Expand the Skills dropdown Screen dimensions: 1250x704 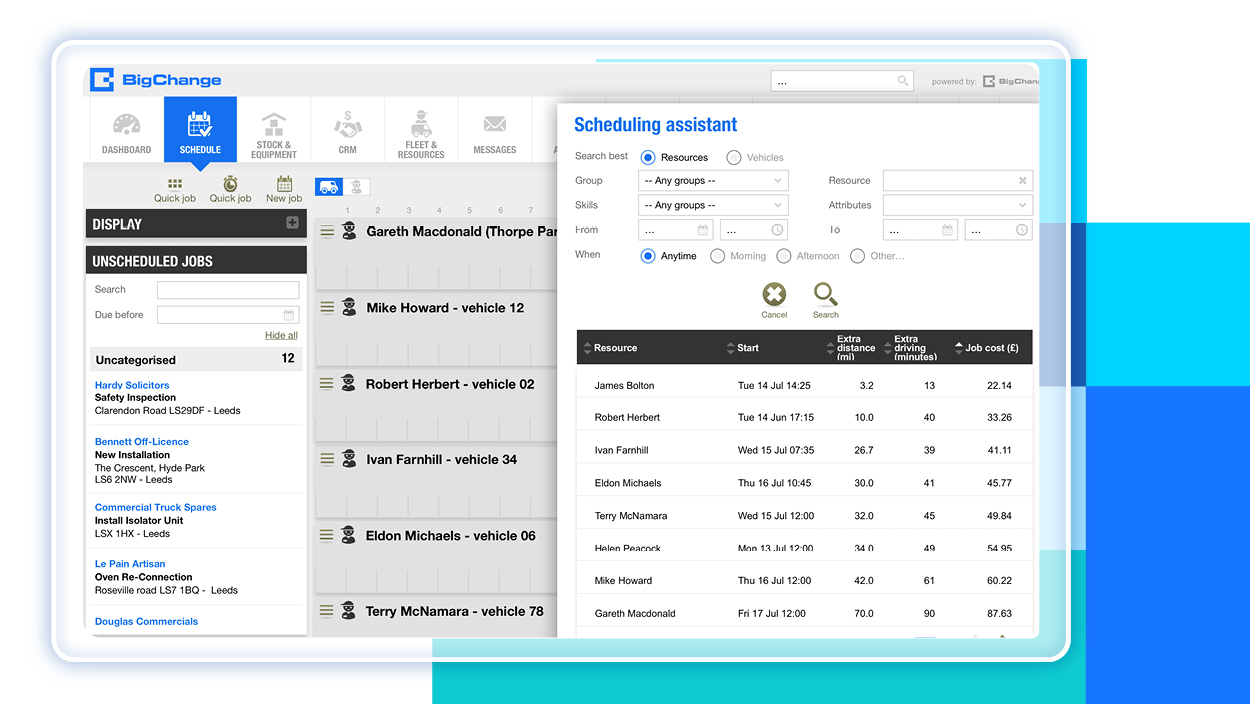(712, 204)
